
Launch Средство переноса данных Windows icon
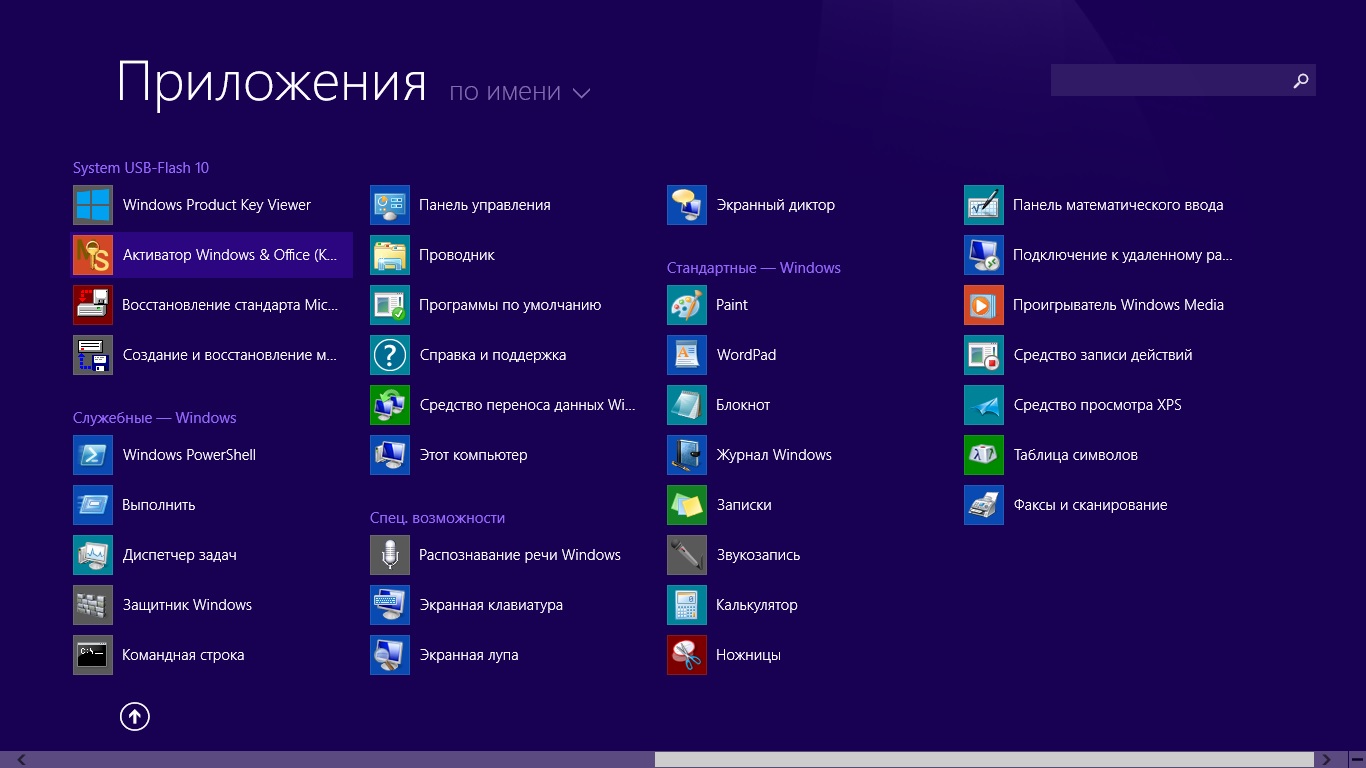pos(390,405)
